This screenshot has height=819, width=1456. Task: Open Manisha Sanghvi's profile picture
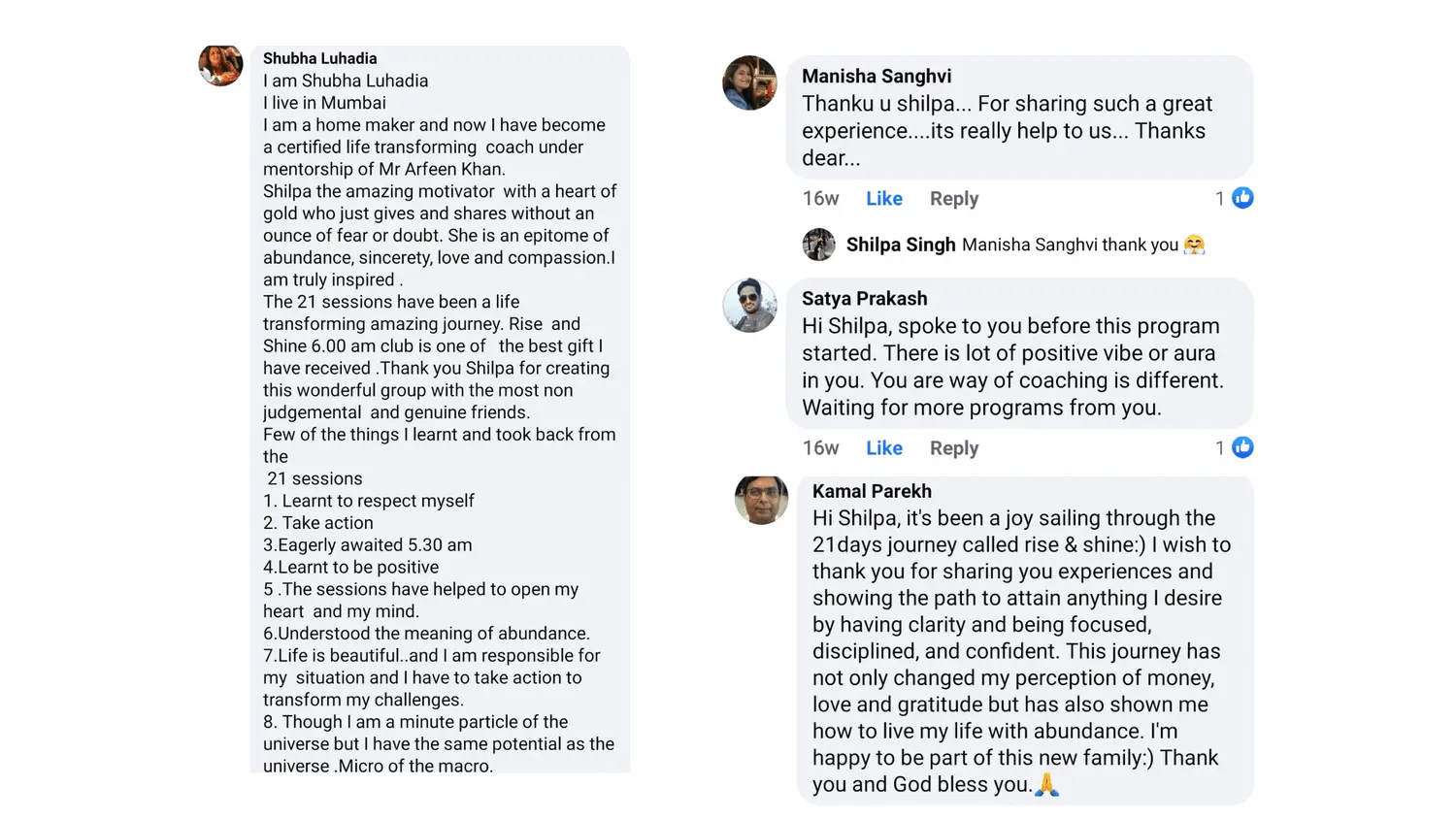tap(749, 82)
